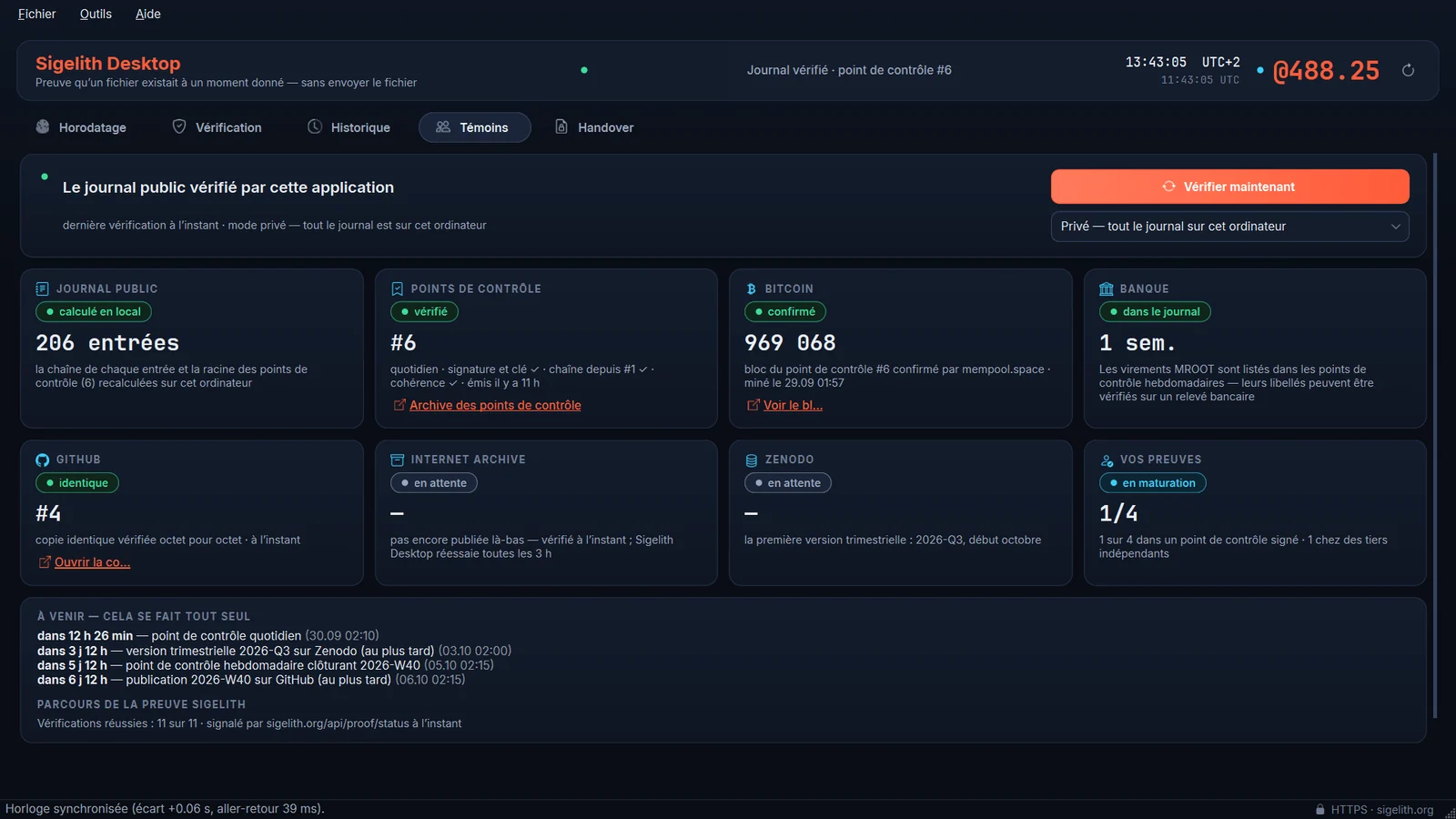This screenshot has width=1456, height=819.
Task: Click the Points de contrôle bookmark icon
Action: [397, 288]
